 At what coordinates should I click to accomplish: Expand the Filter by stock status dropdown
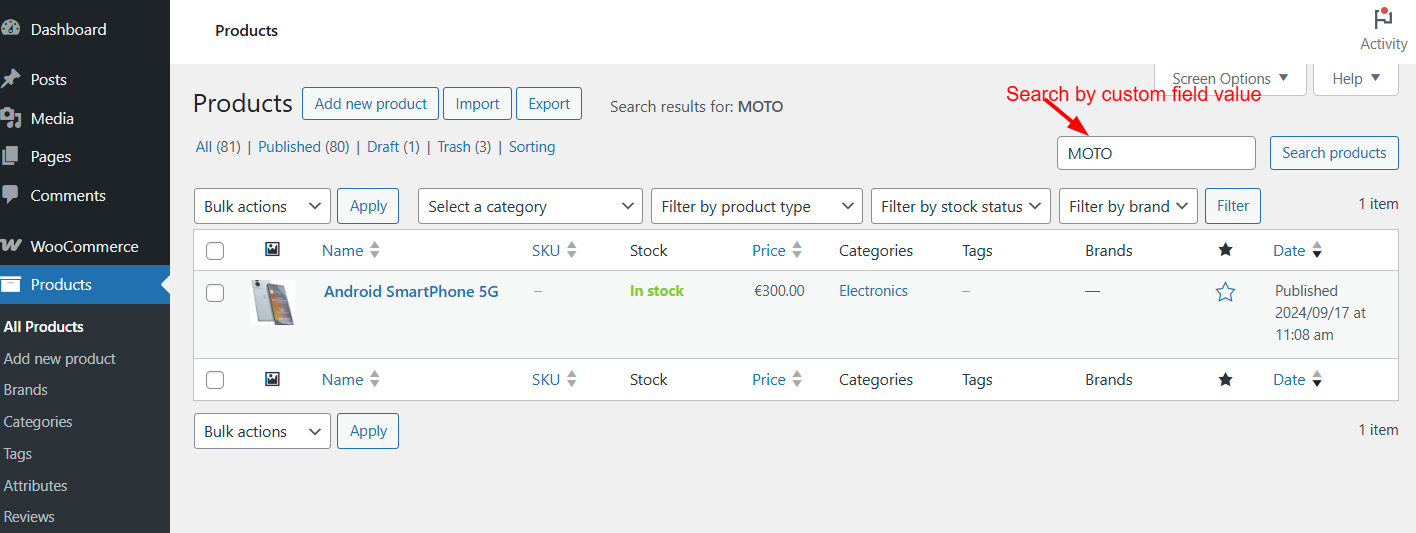click(x=961, y=206)
